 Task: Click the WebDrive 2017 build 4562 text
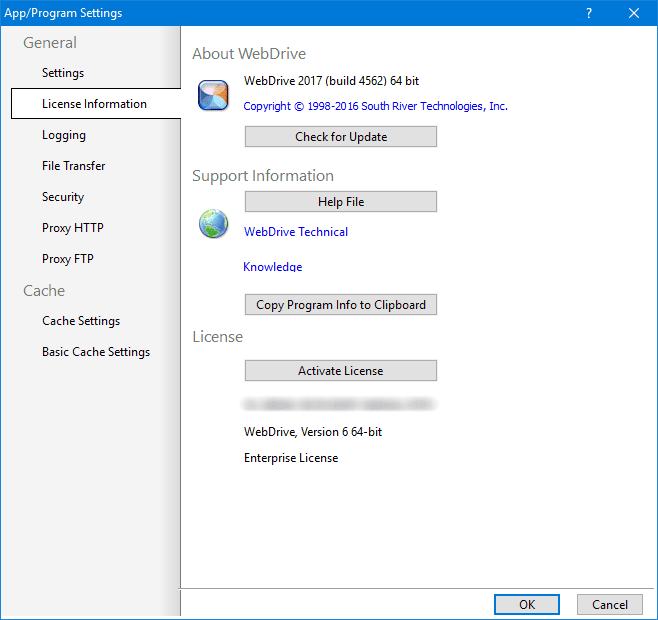[332, 81]
